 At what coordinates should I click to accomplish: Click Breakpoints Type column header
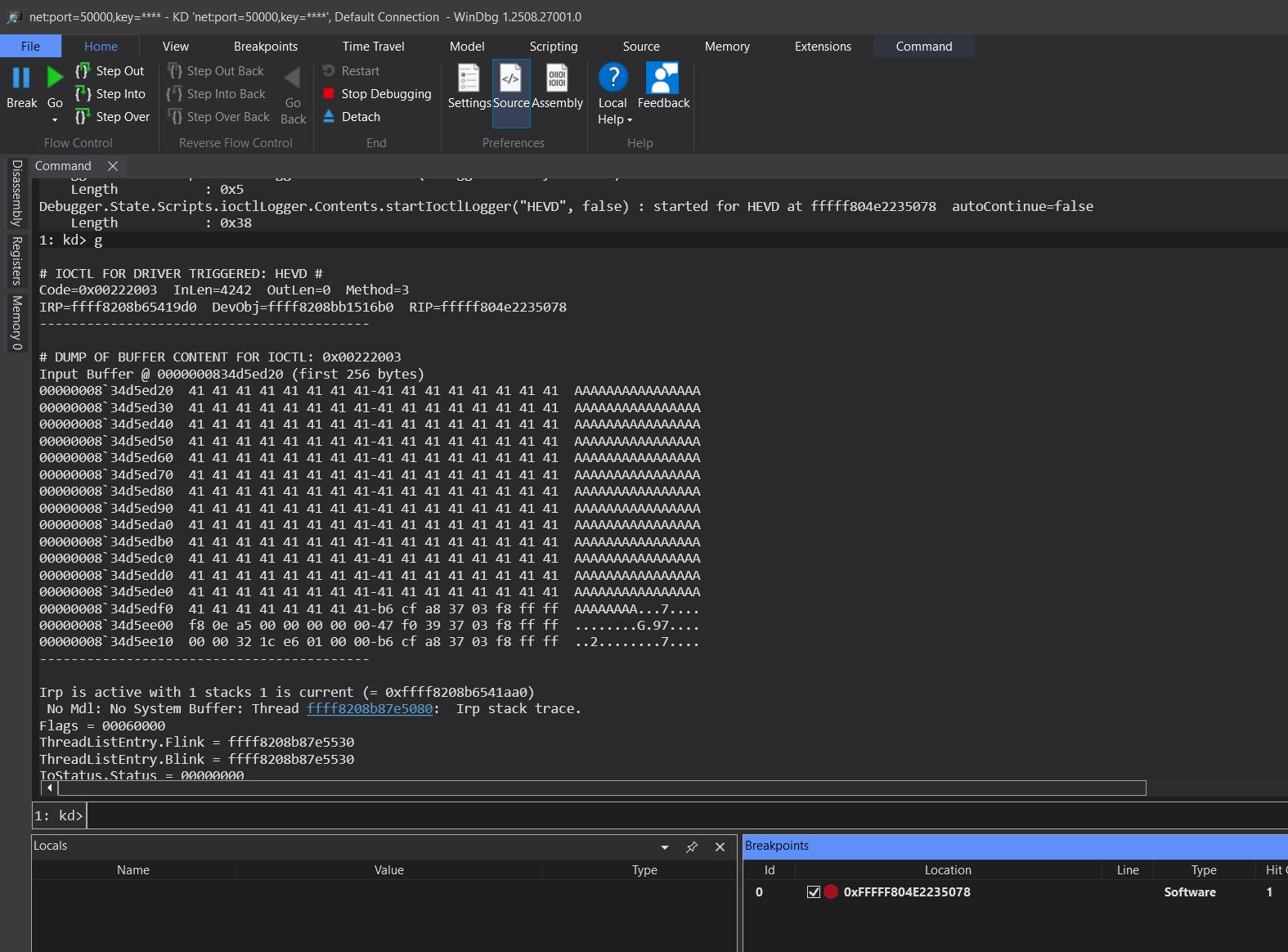coord(1204,870)
